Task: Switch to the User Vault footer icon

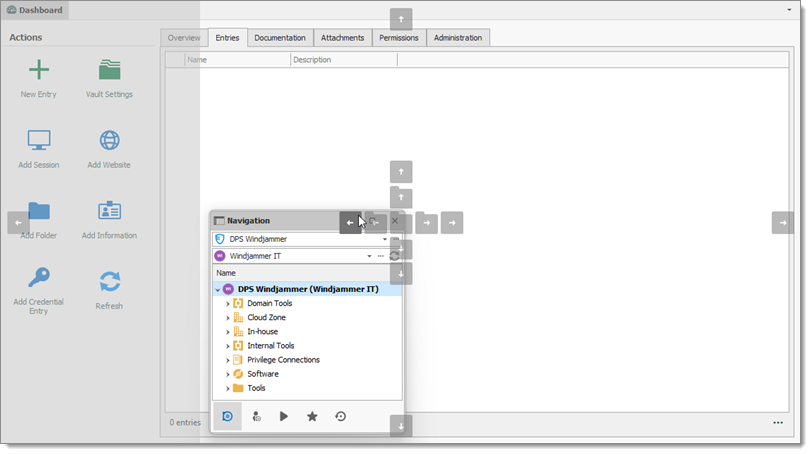Action: pyautogui.click(x=256, y=416)
